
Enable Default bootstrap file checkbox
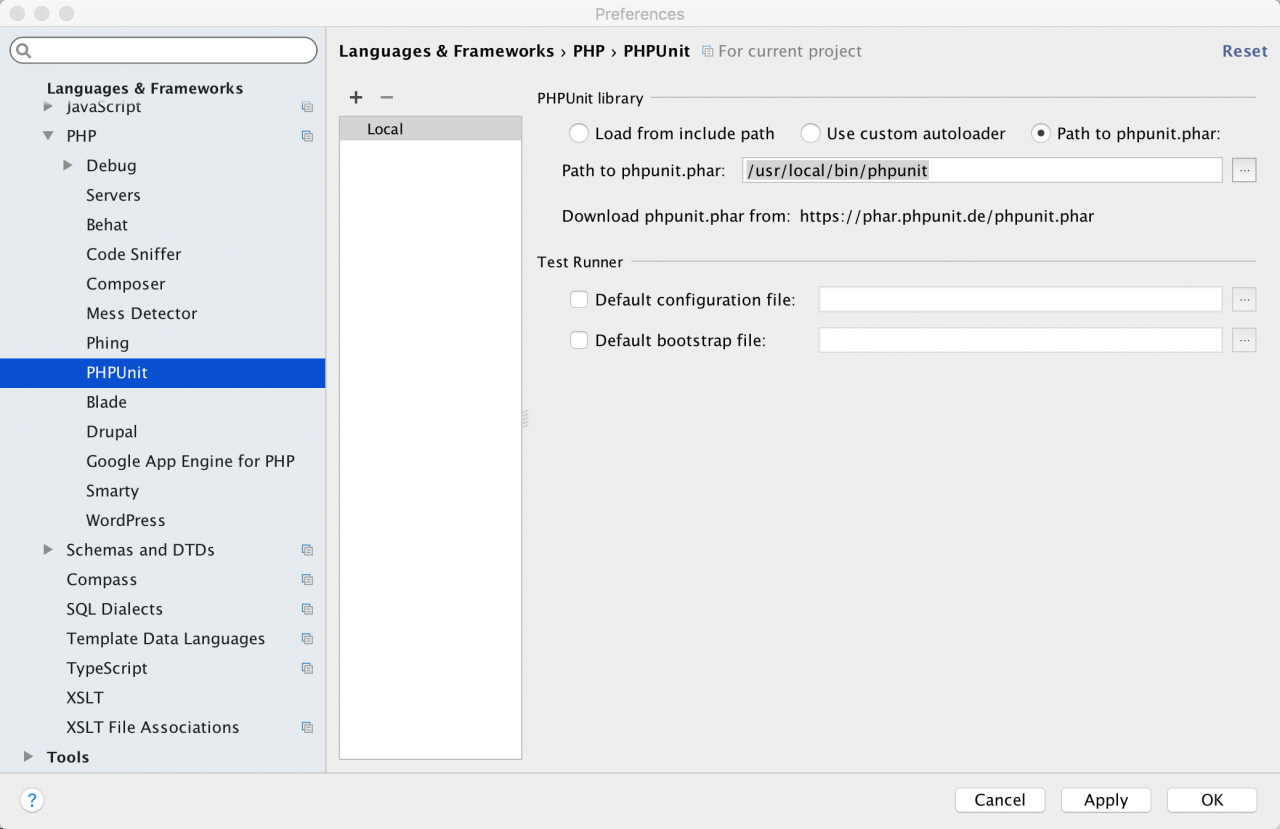coord(579,340)
